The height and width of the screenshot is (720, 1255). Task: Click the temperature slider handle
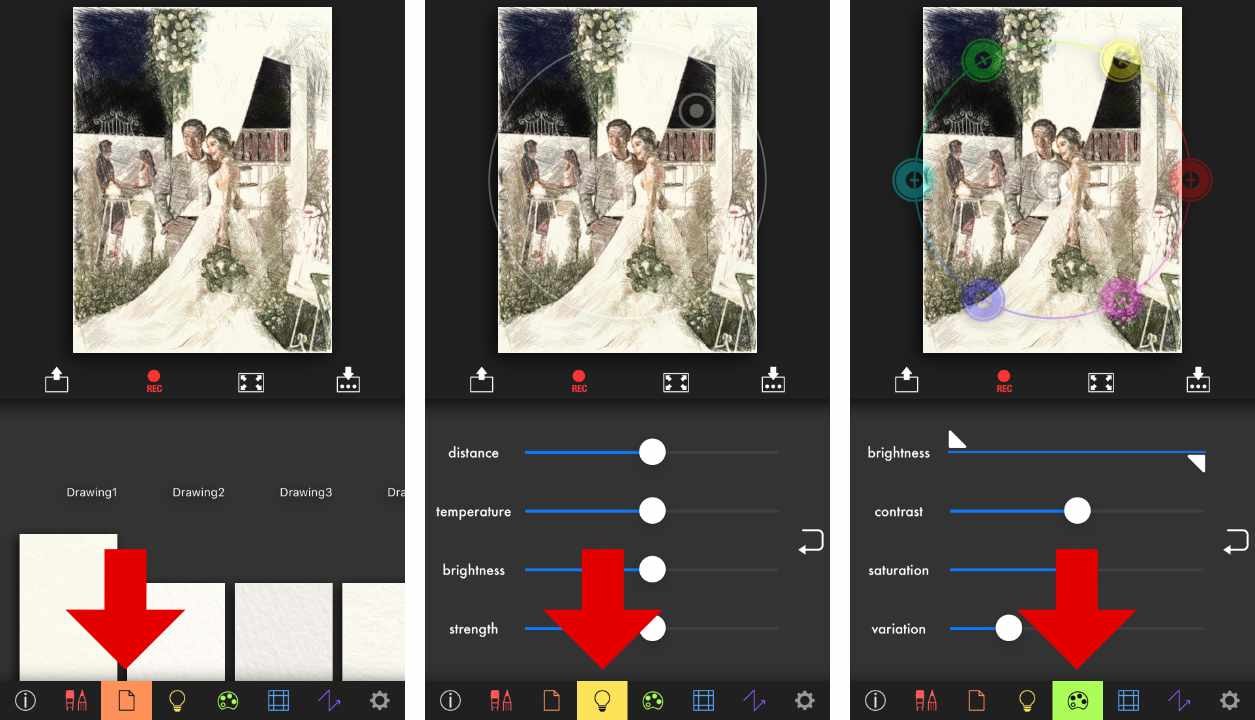coord(652,510)
